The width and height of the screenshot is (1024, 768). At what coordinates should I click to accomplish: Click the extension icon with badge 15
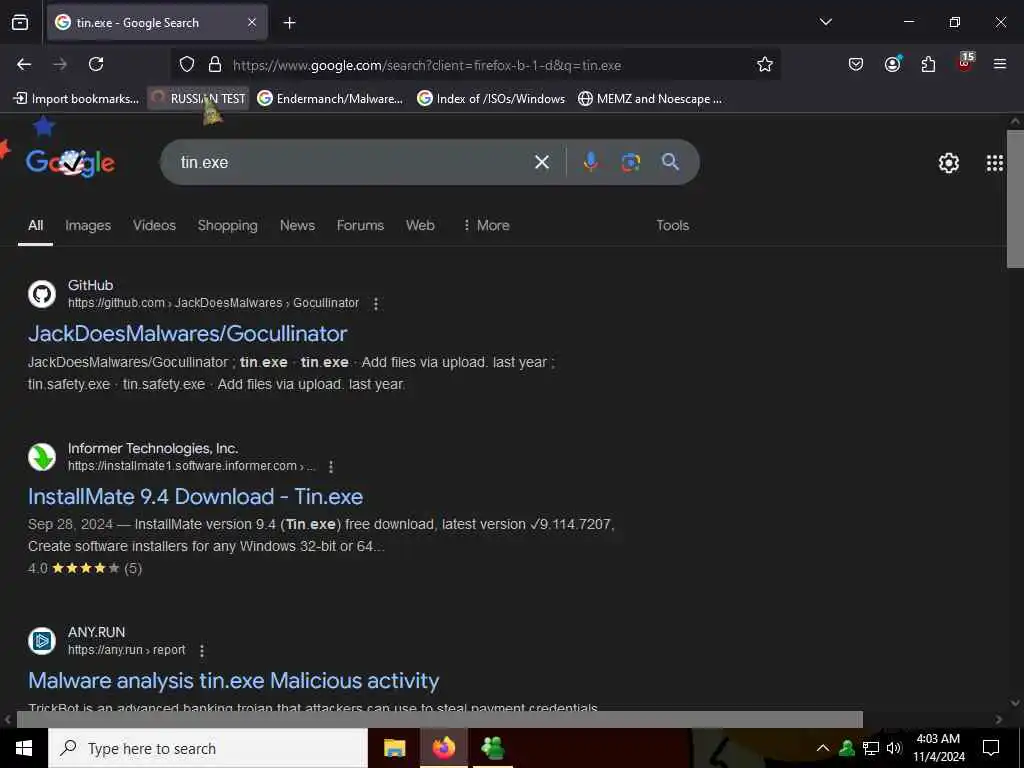coord(965,63)
